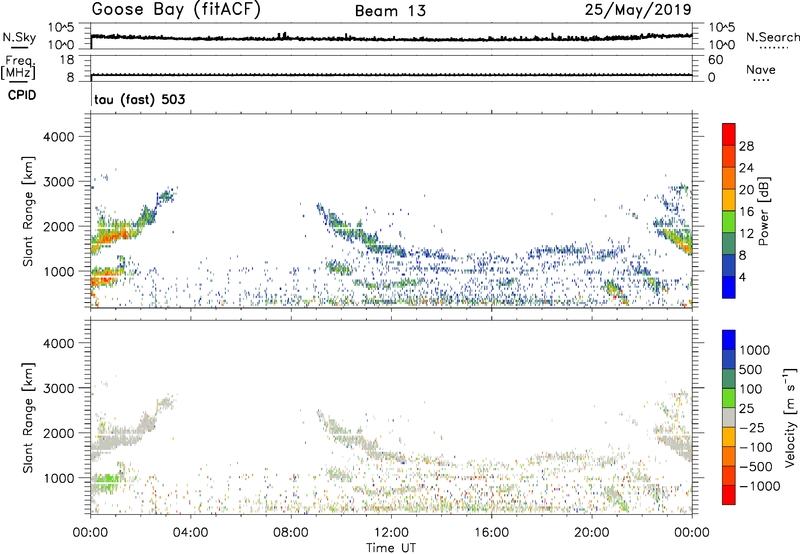This screenshot has height=554, width=800.
Task: Click the '16' tick on the power color bar
Action: coord(746,212)
